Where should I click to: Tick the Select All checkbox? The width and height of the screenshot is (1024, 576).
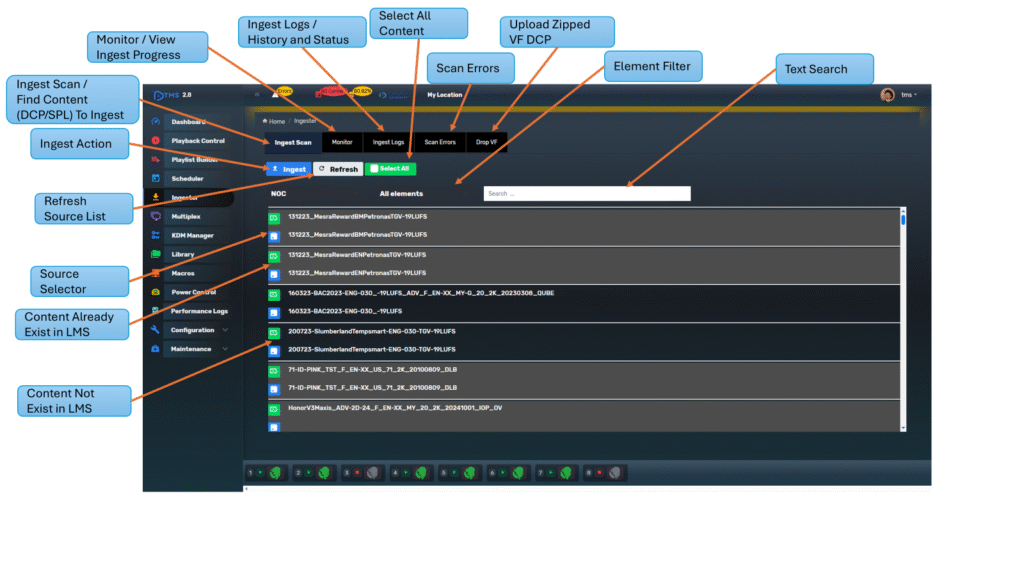coord(374,169)
